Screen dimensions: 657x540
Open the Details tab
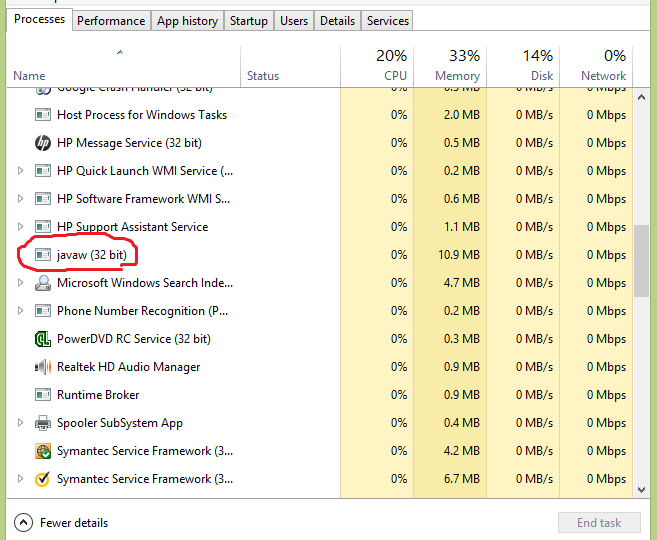tap(337, 21)
